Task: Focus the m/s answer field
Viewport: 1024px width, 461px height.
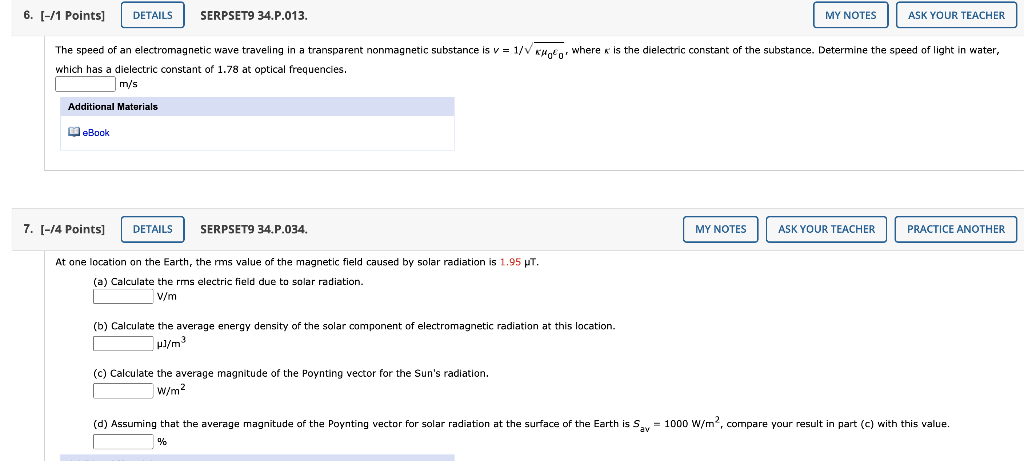Action: click(x=86, y=84)
